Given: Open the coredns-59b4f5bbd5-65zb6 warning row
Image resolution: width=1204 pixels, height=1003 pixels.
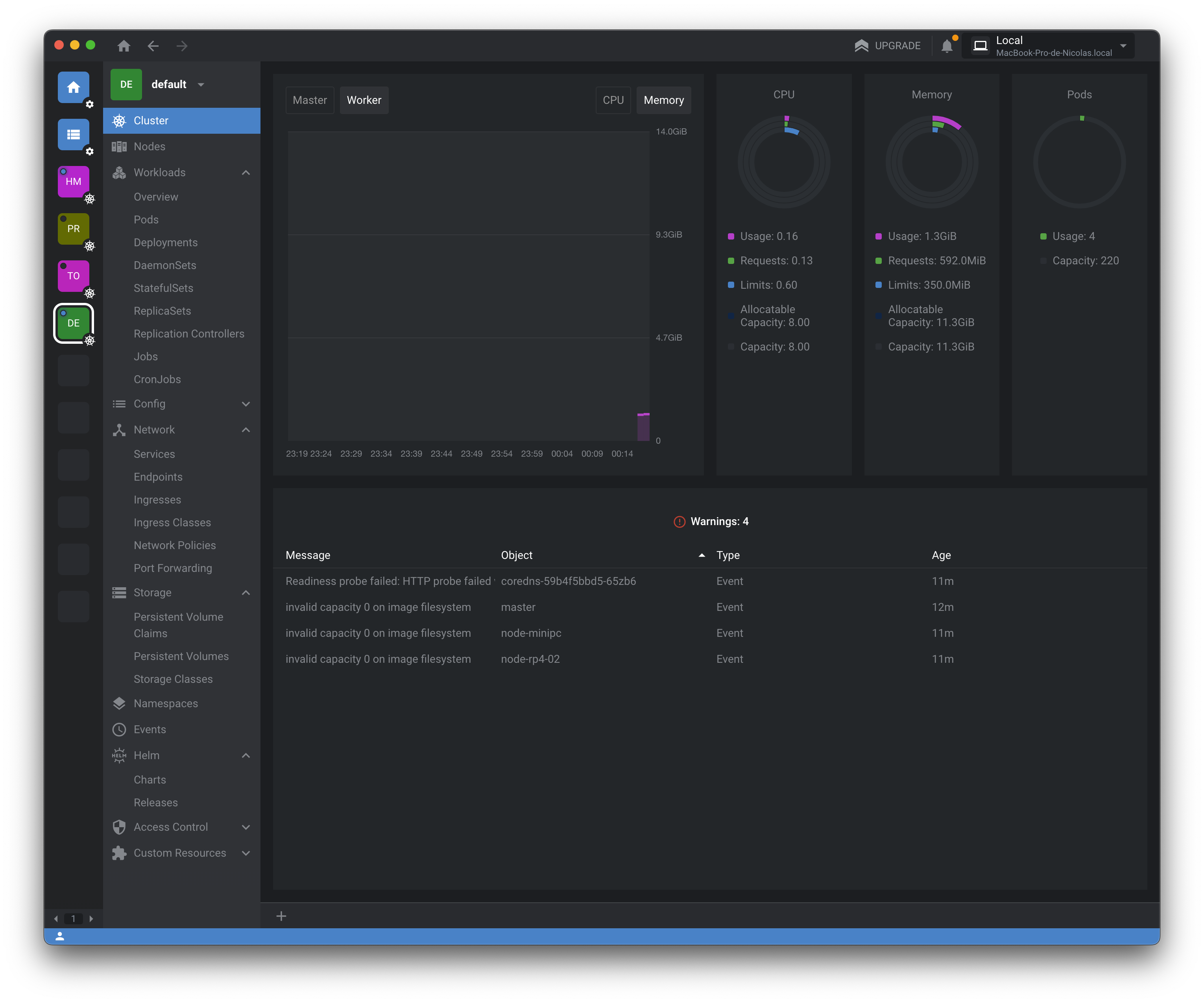Looking at the screenshot, I should (x=568, y=581).
